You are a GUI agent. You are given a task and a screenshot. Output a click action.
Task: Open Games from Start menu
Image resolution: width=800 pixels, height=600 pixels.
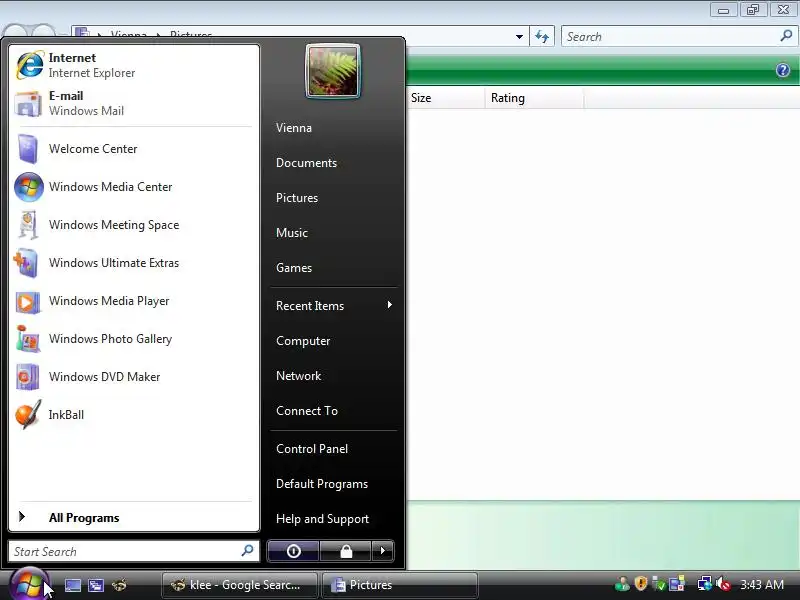294,268
